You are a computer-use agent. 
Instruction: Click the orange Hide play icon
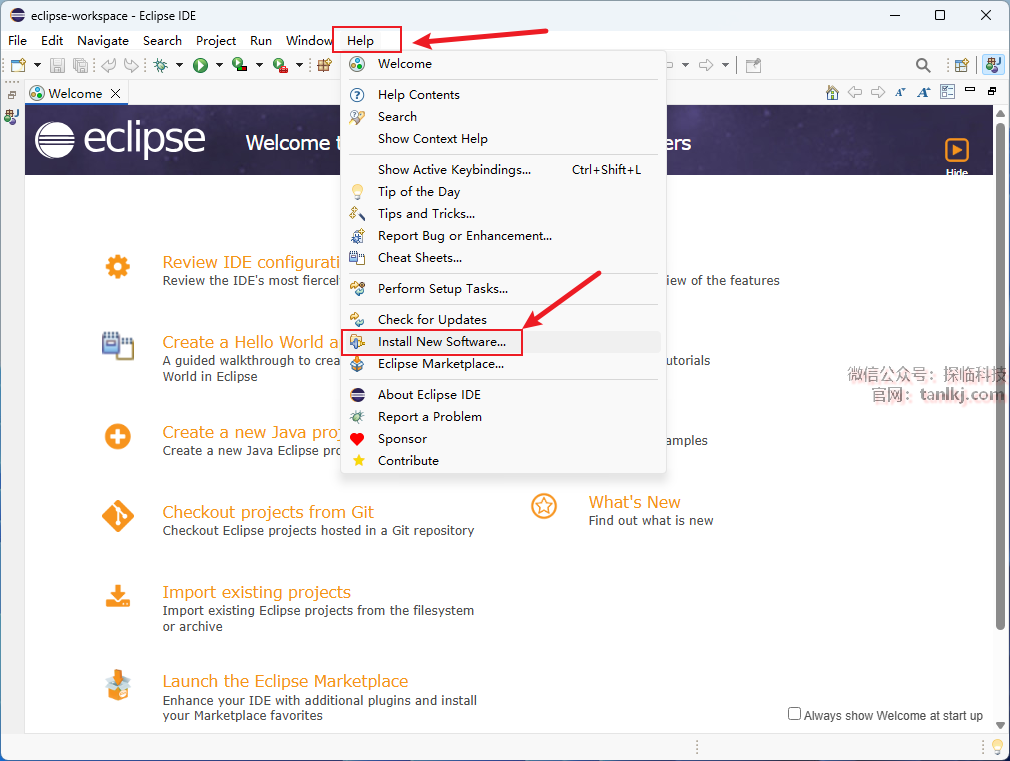point(957,150)
